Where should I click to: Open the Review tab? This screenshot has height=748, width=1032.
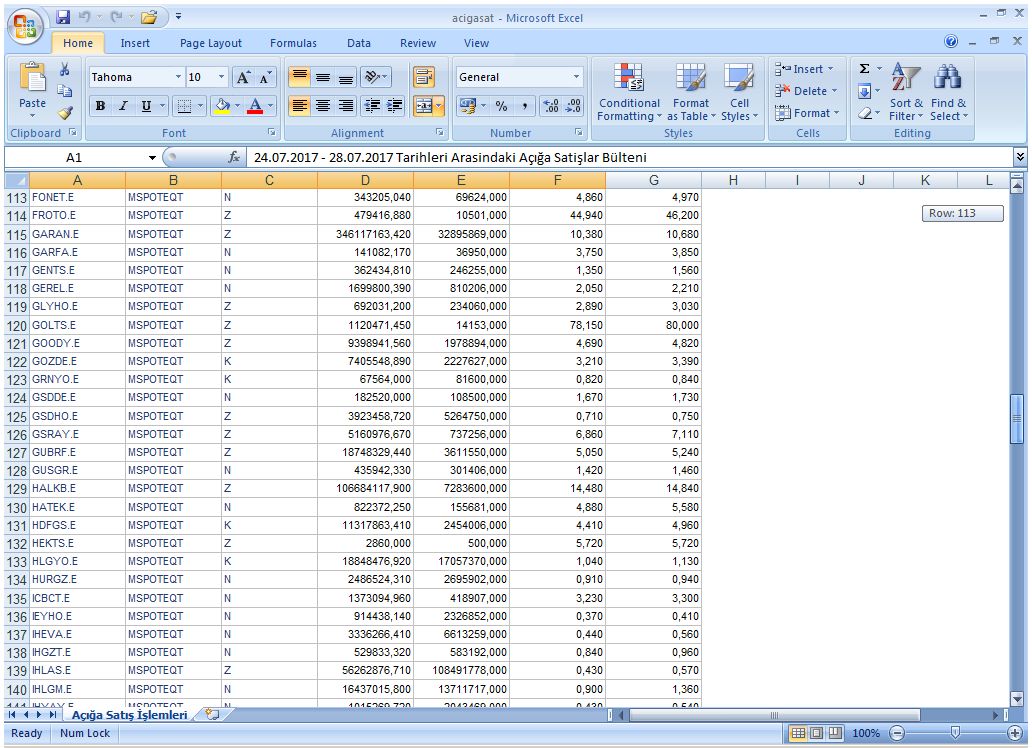[418, 43]
